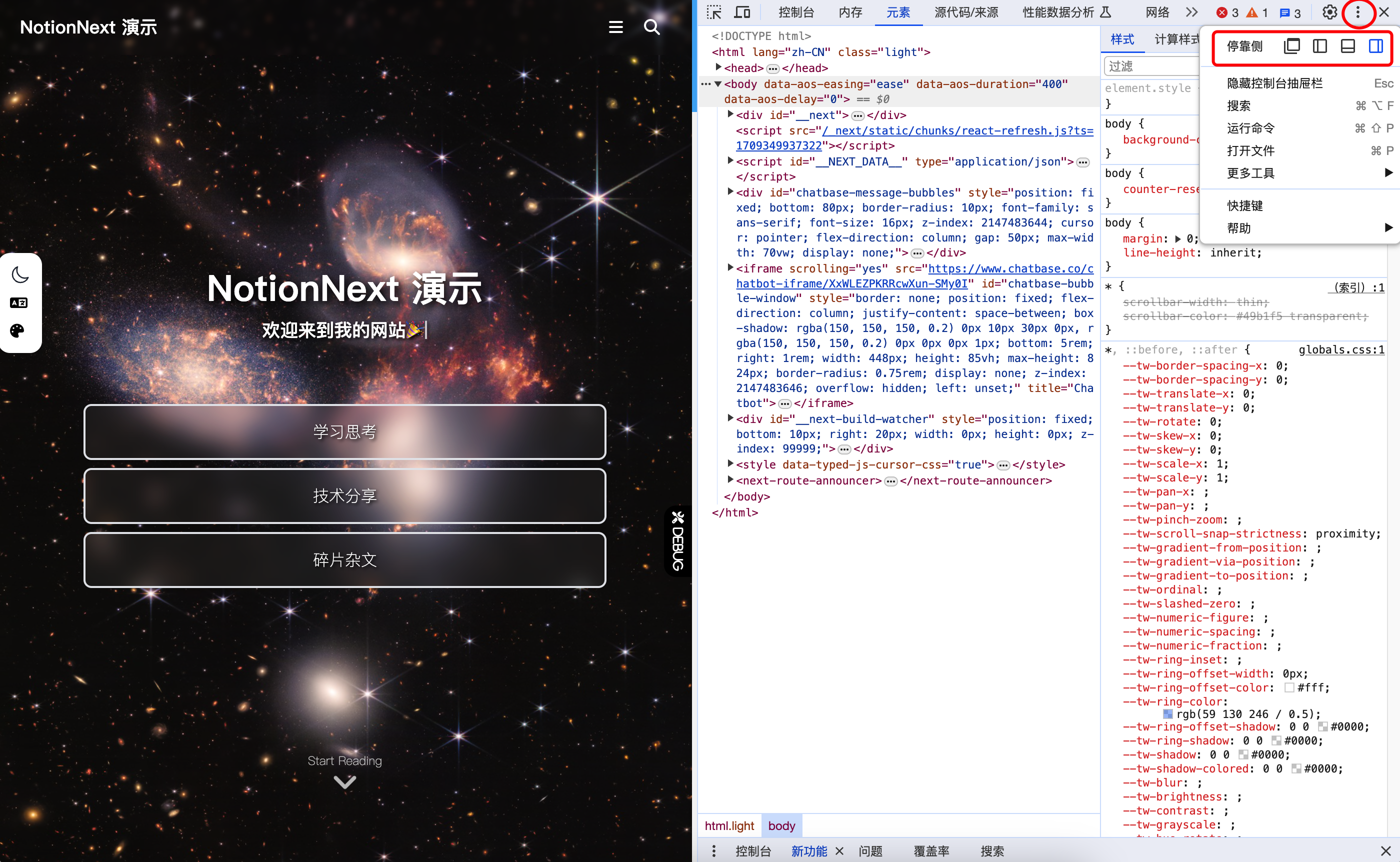Select html.light in the breadcrumb
Image resolution: width=1400 pixels, height=862 pixels.
point(729,825)
